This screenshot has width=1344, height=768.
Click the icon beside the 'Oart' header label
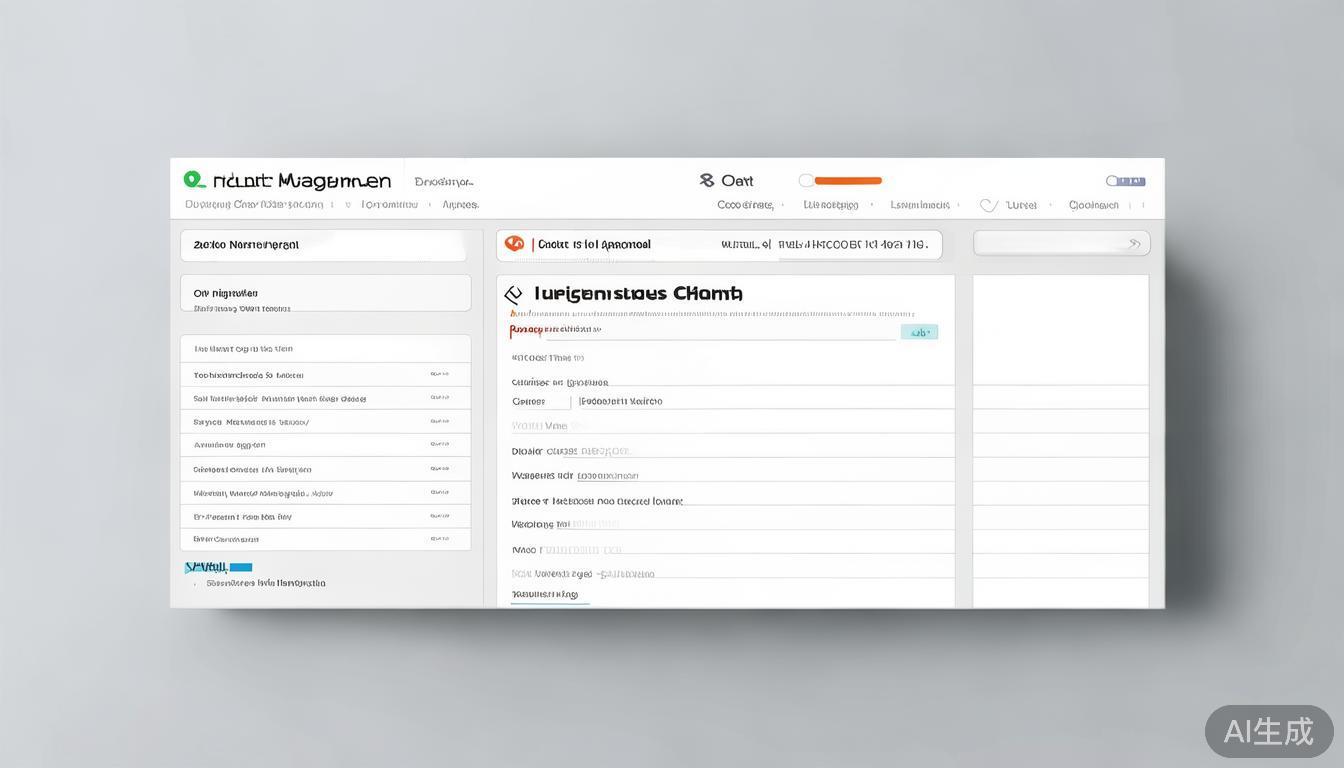pyautogui.click(x=707, y=180)
